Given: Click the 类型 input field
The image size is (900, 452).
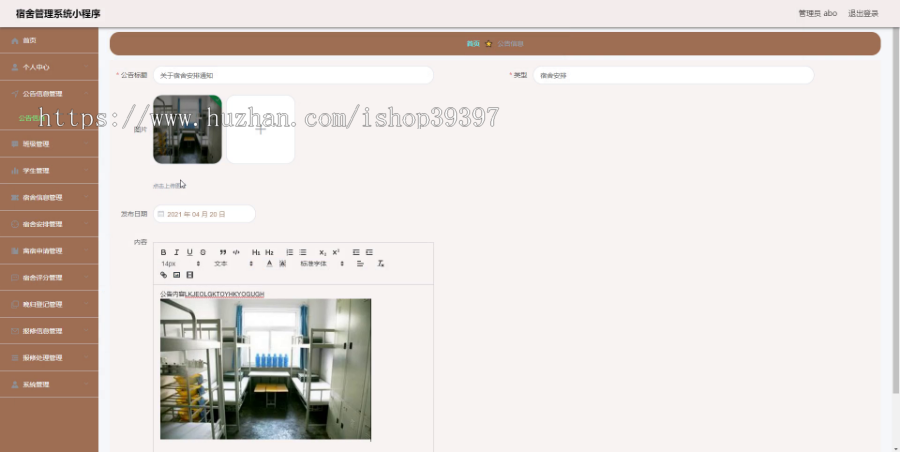Looking at the screenshot, I should click(673, 75).
